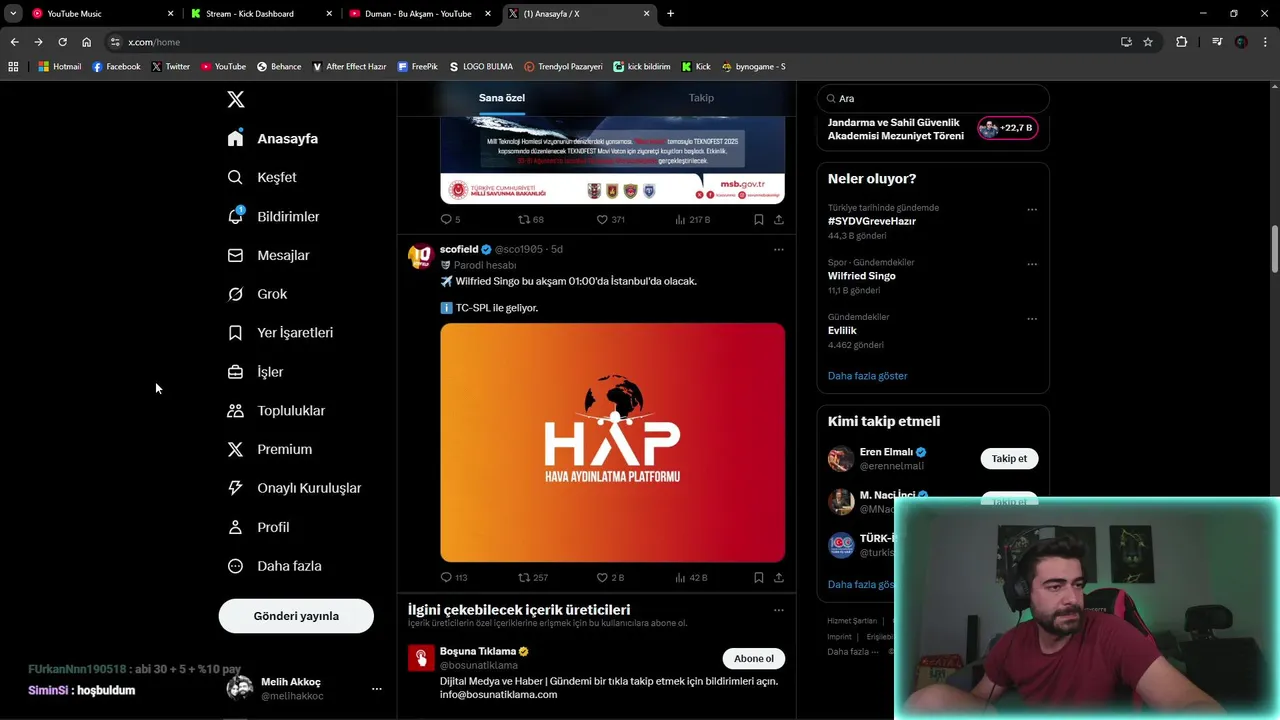Repost the post with 68 reposts
The width and height of the screenshot is (1280, 720).
(531, 219)
